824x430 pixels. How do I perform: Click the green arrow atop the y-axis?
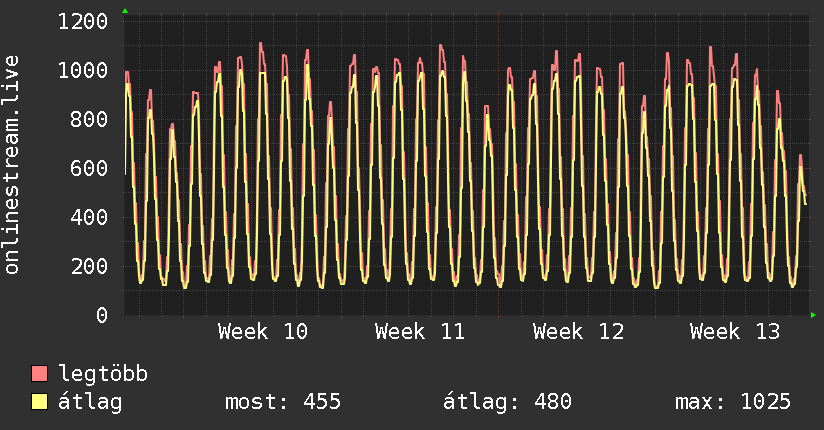(x=124, y=11)
